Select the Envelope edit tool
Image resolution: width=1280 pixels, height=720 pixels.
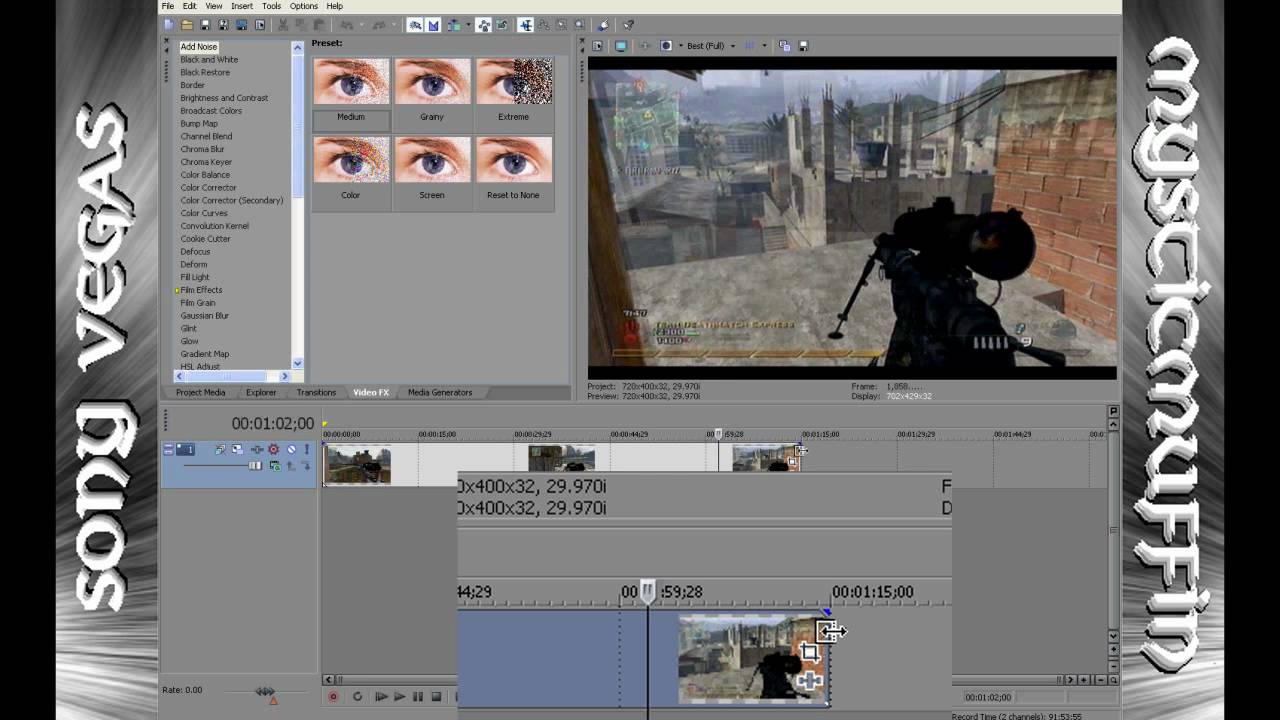click(543, 25)
